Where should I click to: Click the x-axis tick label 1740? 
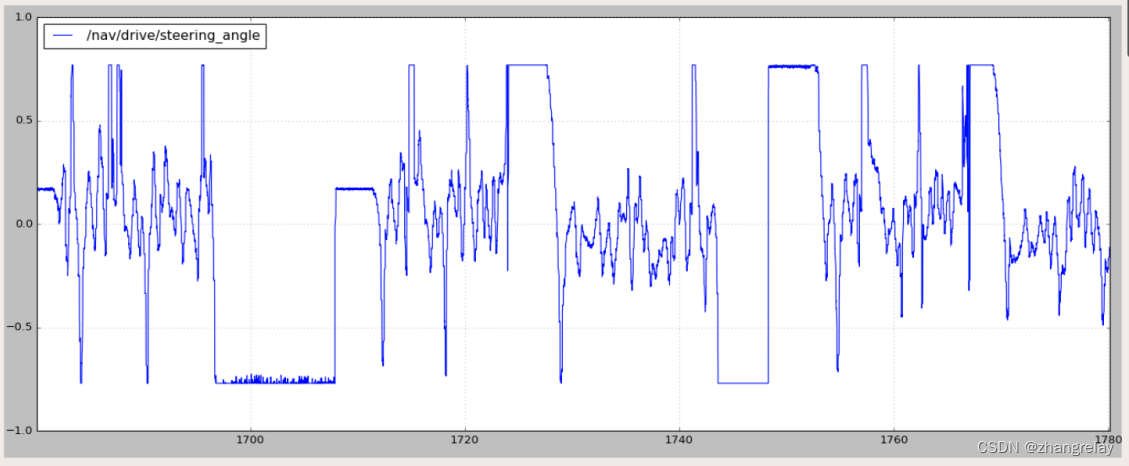pos(679,440)
